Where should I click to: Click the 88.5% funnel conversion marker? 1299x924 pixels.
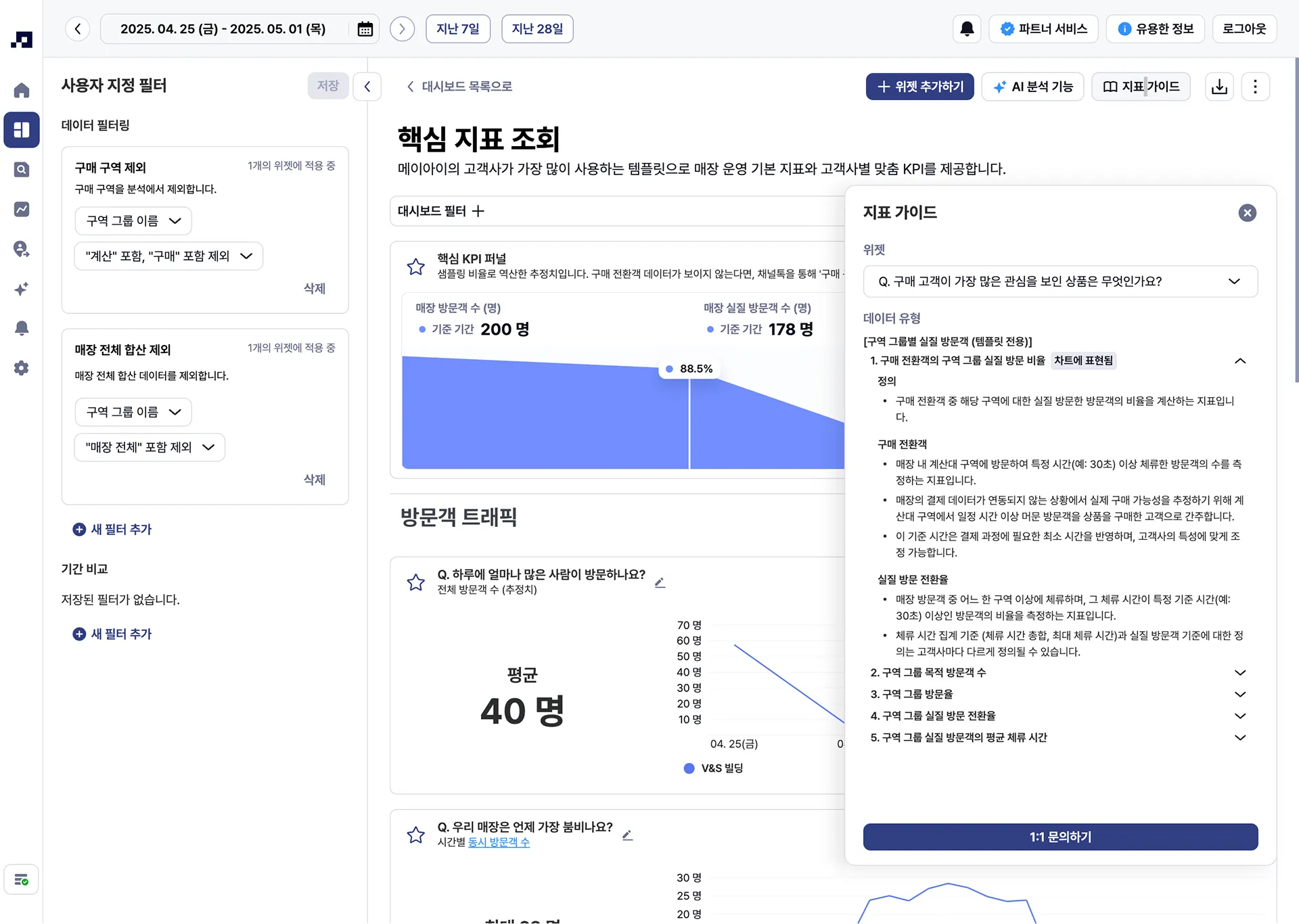click(x=689, y=369)
